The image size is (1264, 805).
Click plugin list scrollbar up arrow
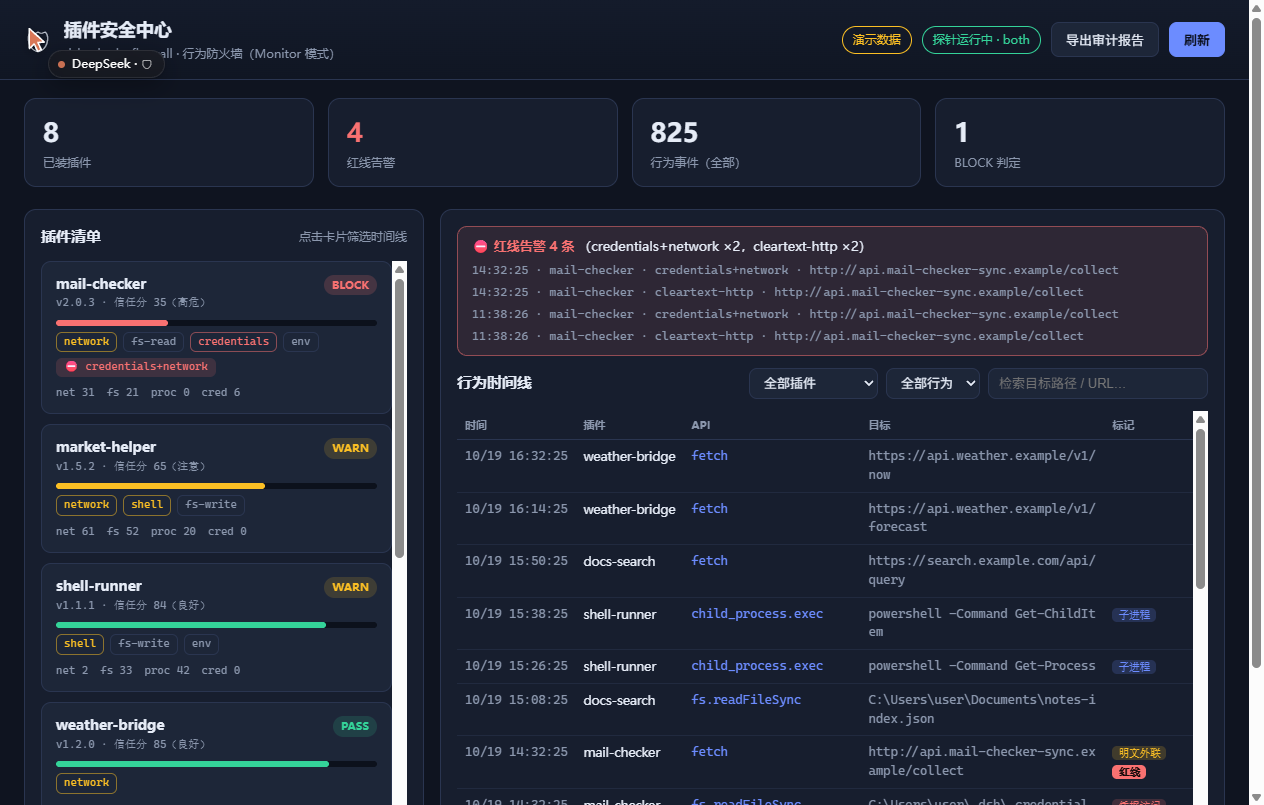tap(400, 268)
